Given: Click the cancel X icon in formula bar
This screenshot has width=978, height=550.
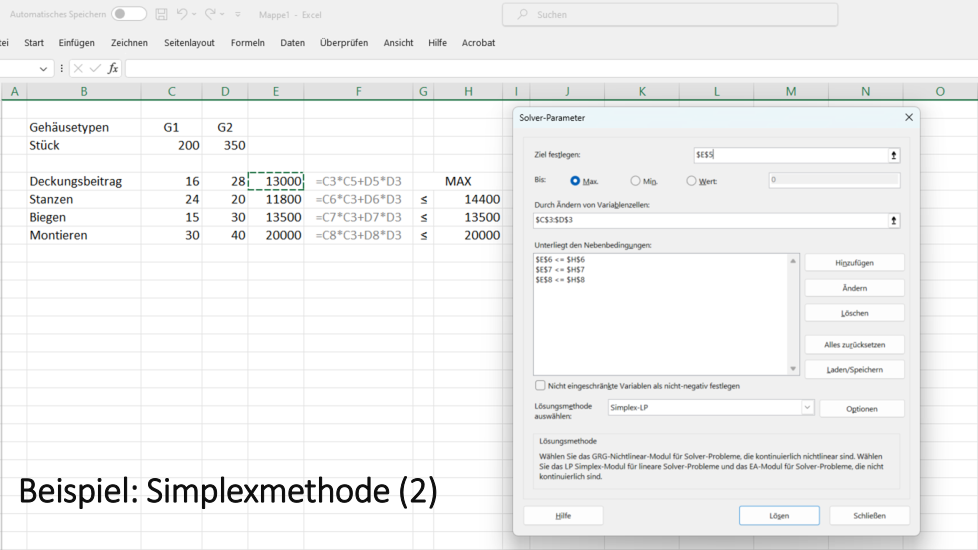Looking at the screenshot, I should pyautogui.click(x=78, y=68).
